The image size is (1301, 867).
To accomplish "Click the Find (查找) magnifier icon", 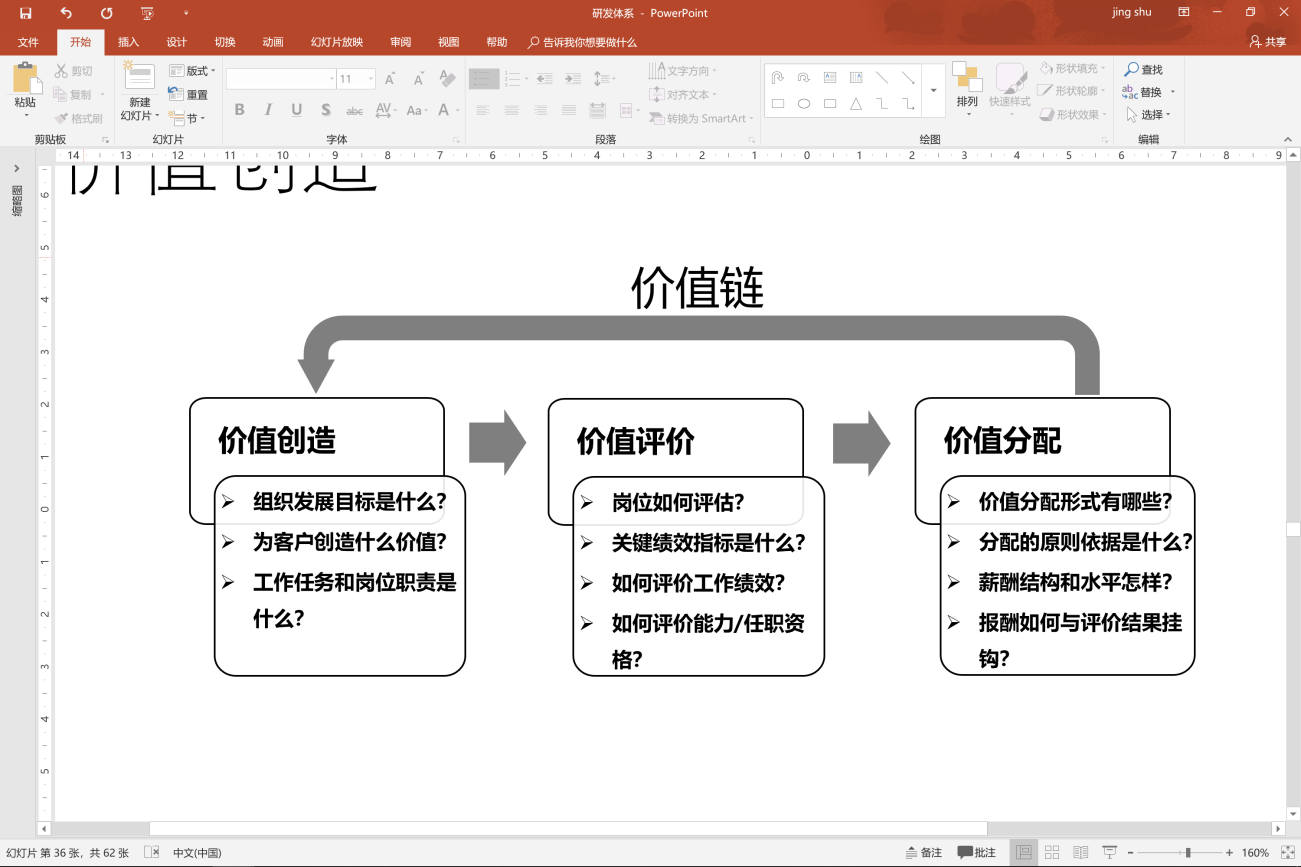I will [1132, 70].
